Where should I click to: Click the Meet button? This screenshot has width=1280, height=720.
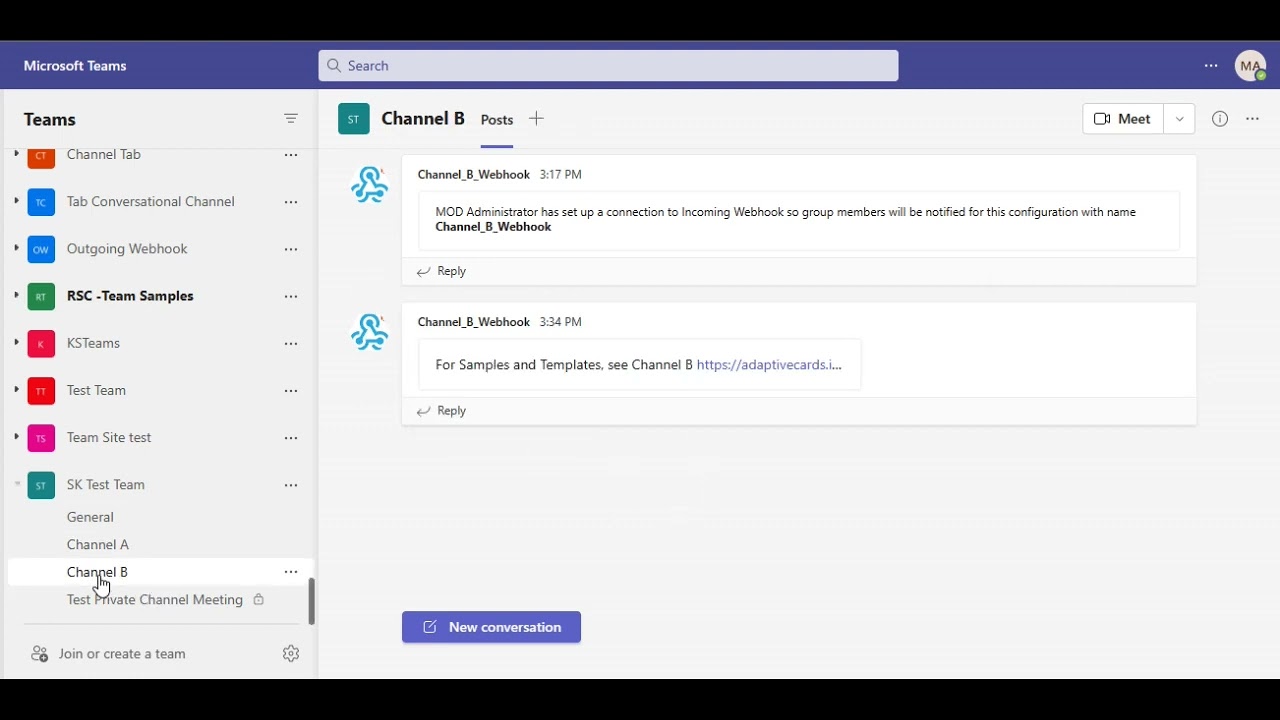pos(1123,119)
